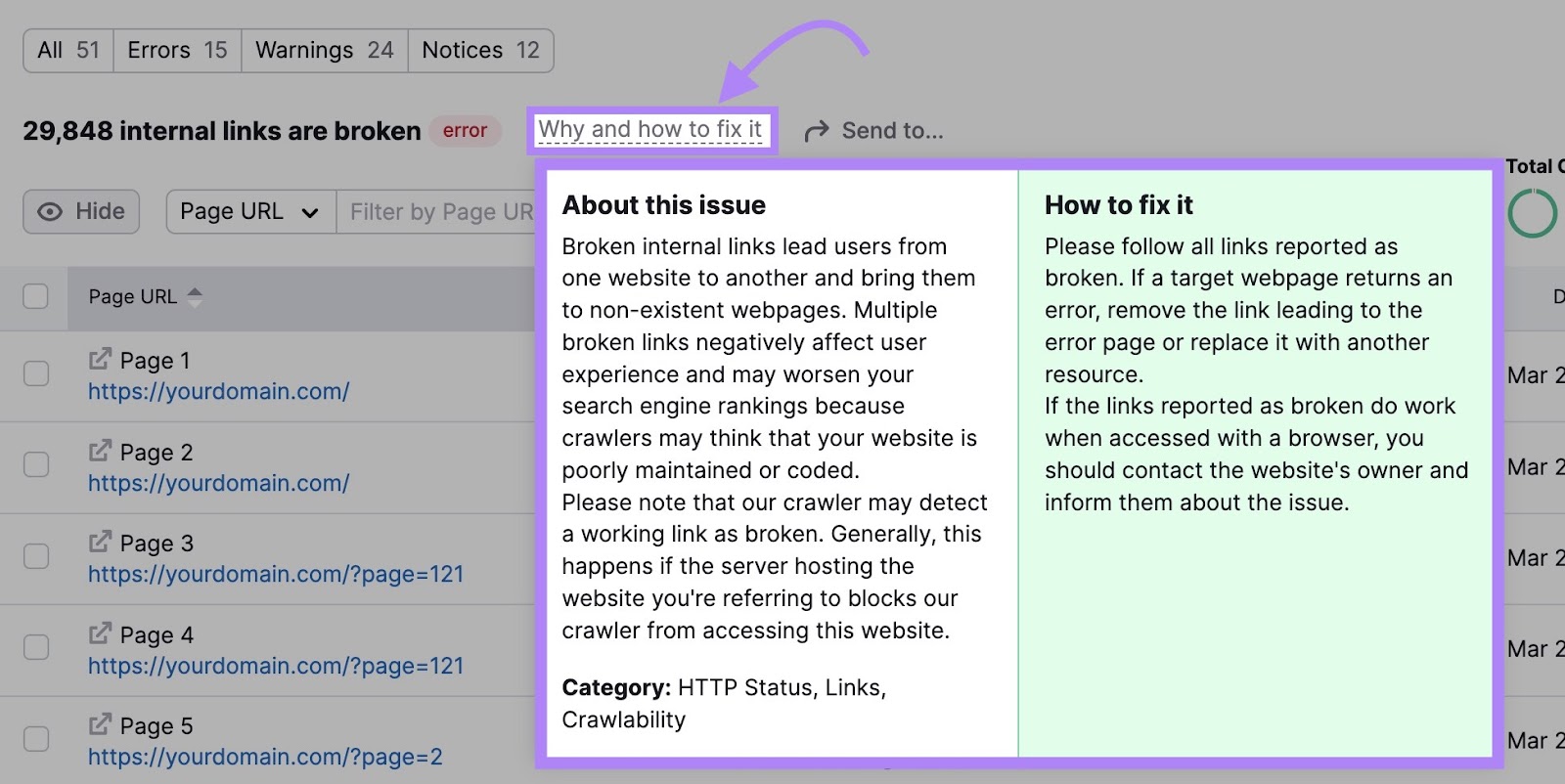Switch to the Errors 15 tab
The image size is (1565, 784).
(x=177, y=51)
